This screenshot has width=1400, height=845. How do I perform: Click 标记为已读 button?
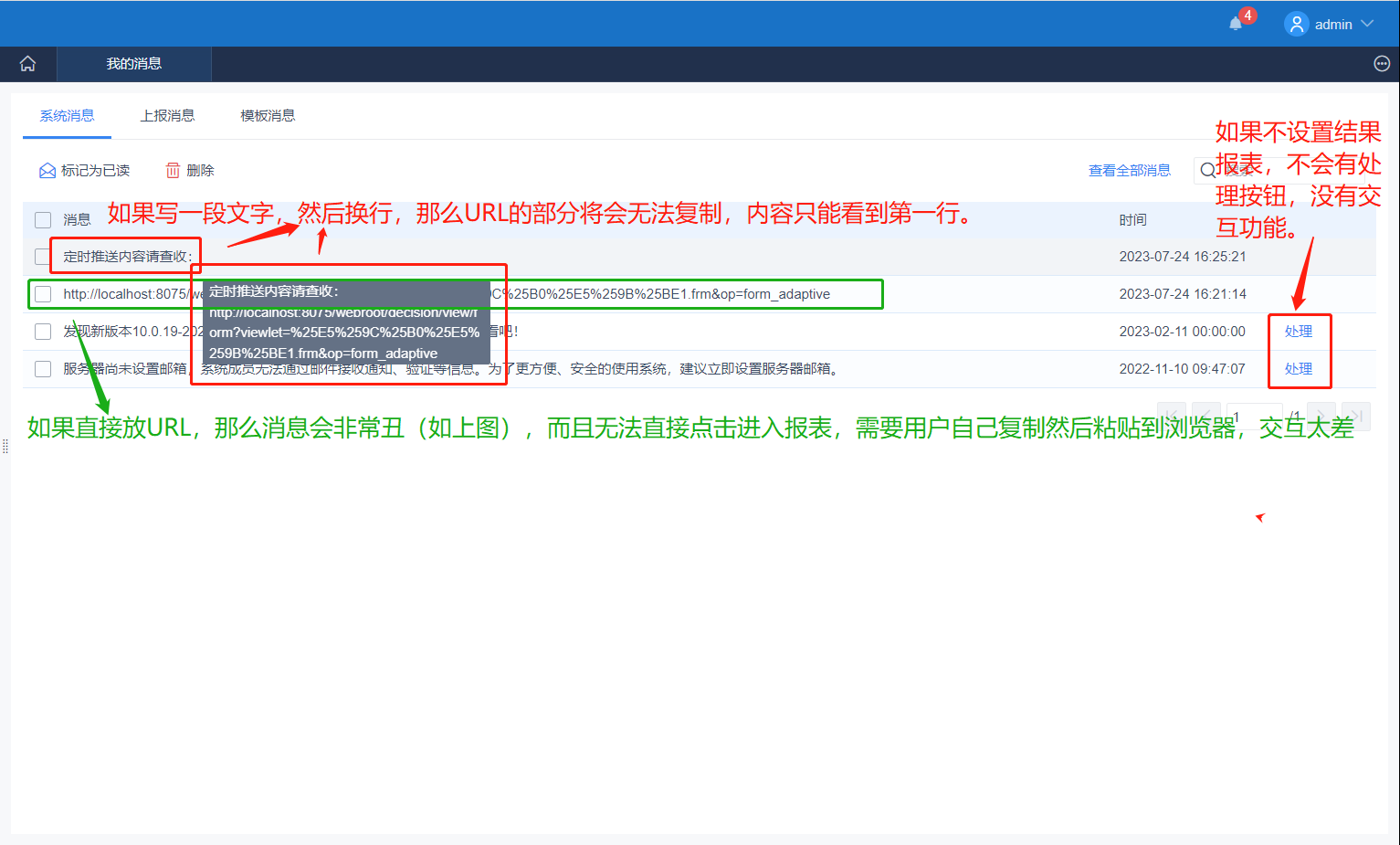(x=84, y=171)
